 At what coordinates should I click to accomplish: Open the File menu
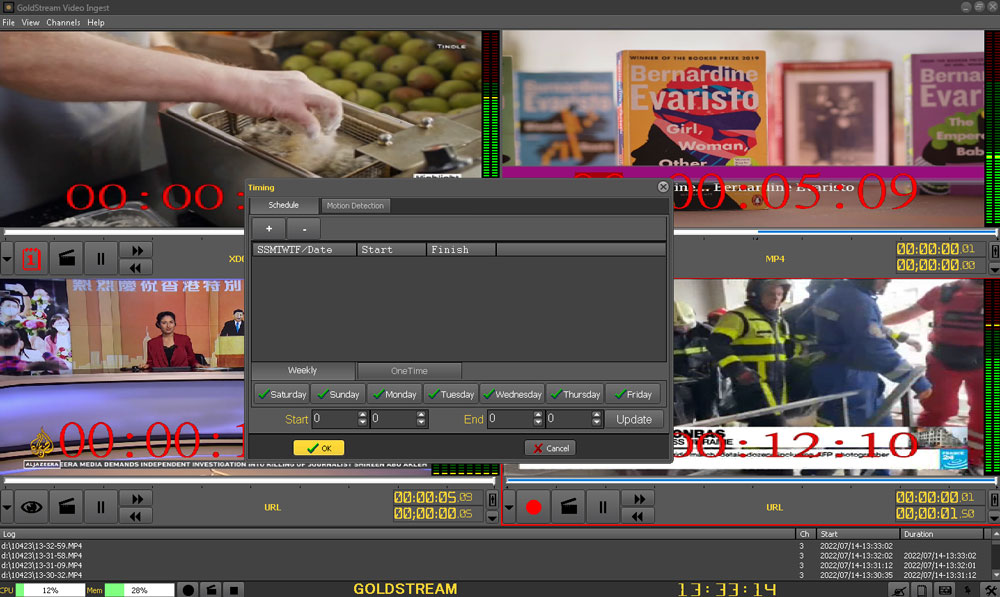pos(8,22)
